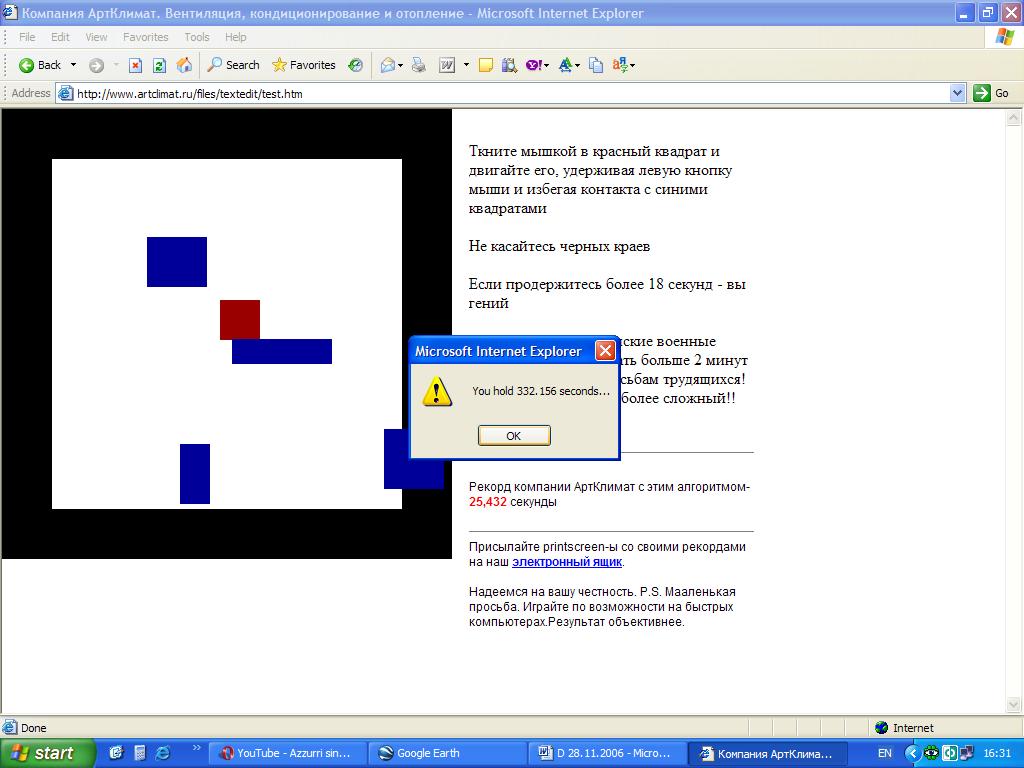This screenshot has width=1024, height=768.
Task: Open the Edit menu
Action: point(60,37)
